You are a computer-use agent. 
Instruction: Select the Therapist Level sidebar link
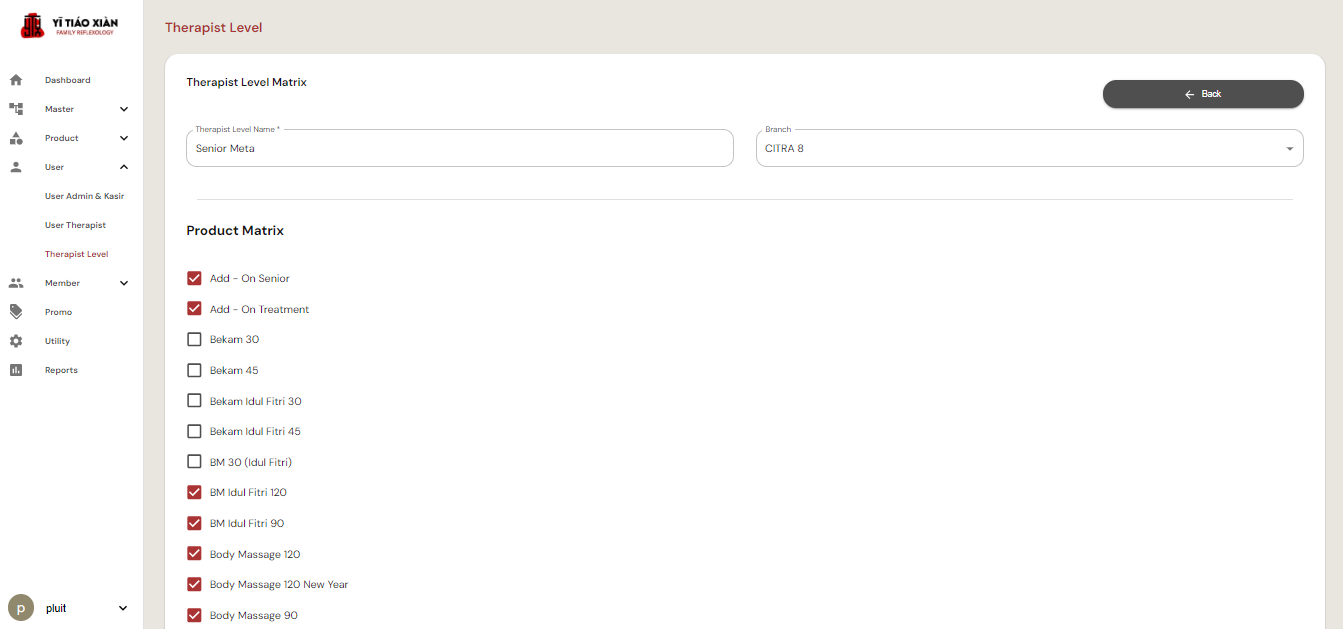point(76,254)
